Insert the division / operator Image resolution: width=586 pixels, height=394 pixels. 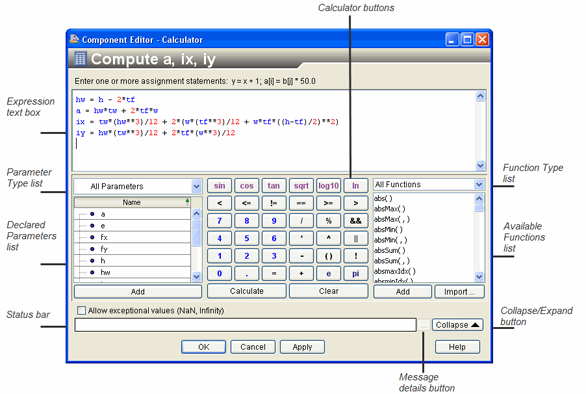301,221
